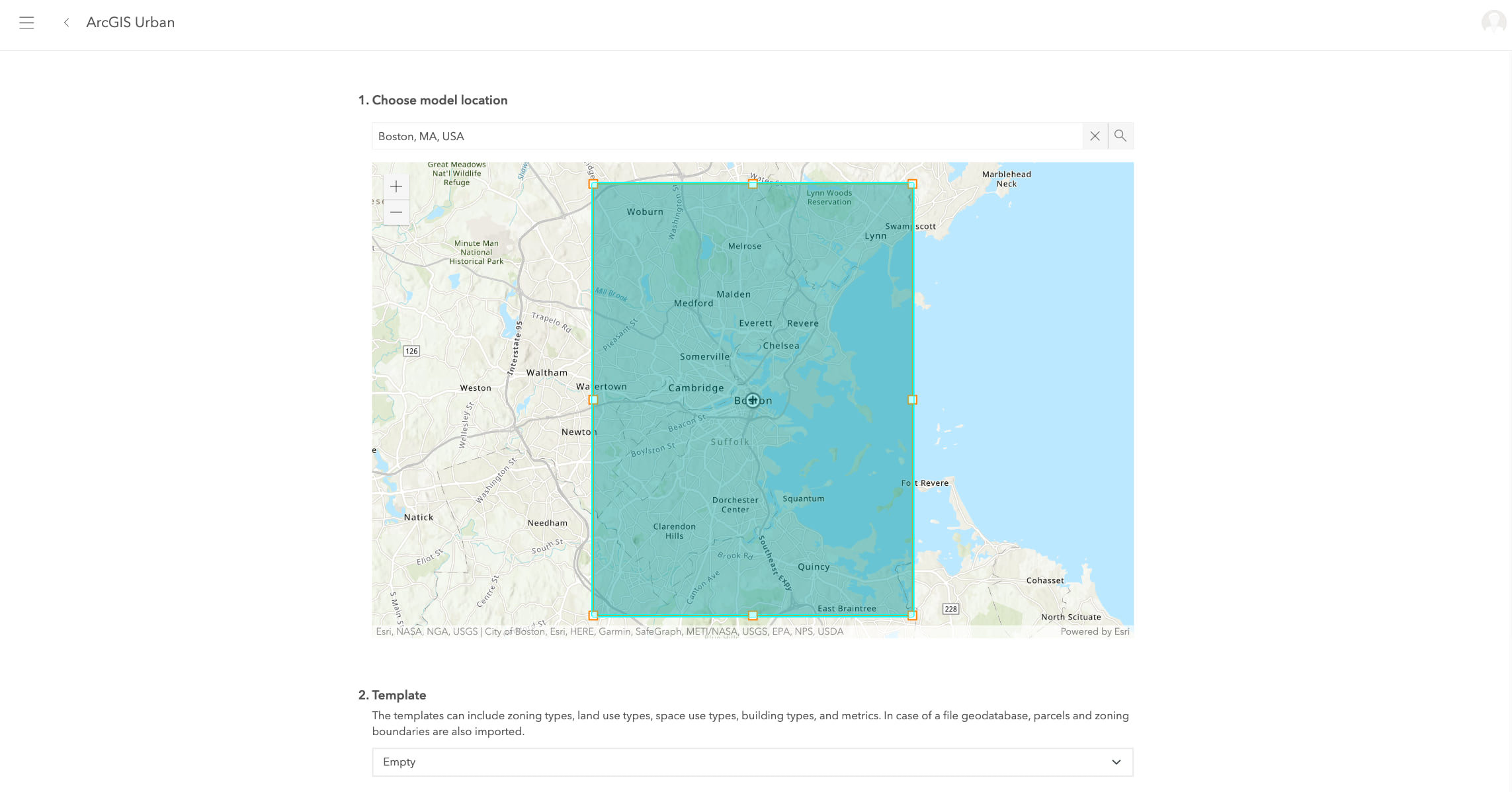Viewport: 1512px width, 792px height.
Task: Zoom in with the map plus button
Action: pos(396,186)
